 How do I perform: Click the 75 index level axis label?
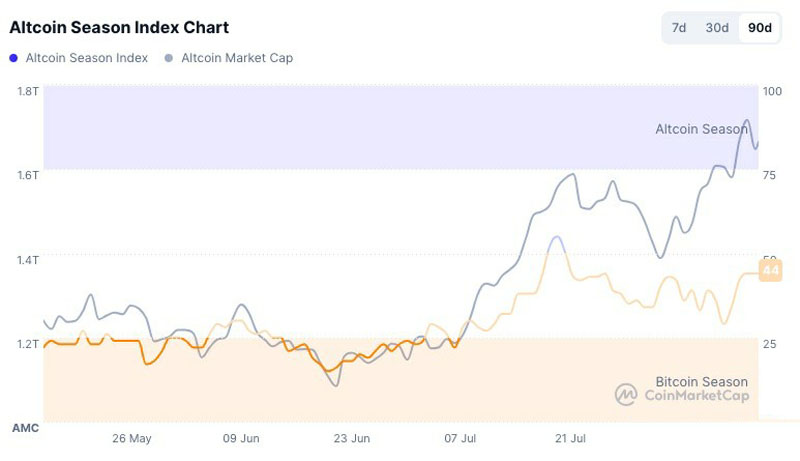(x=770, y=175)
